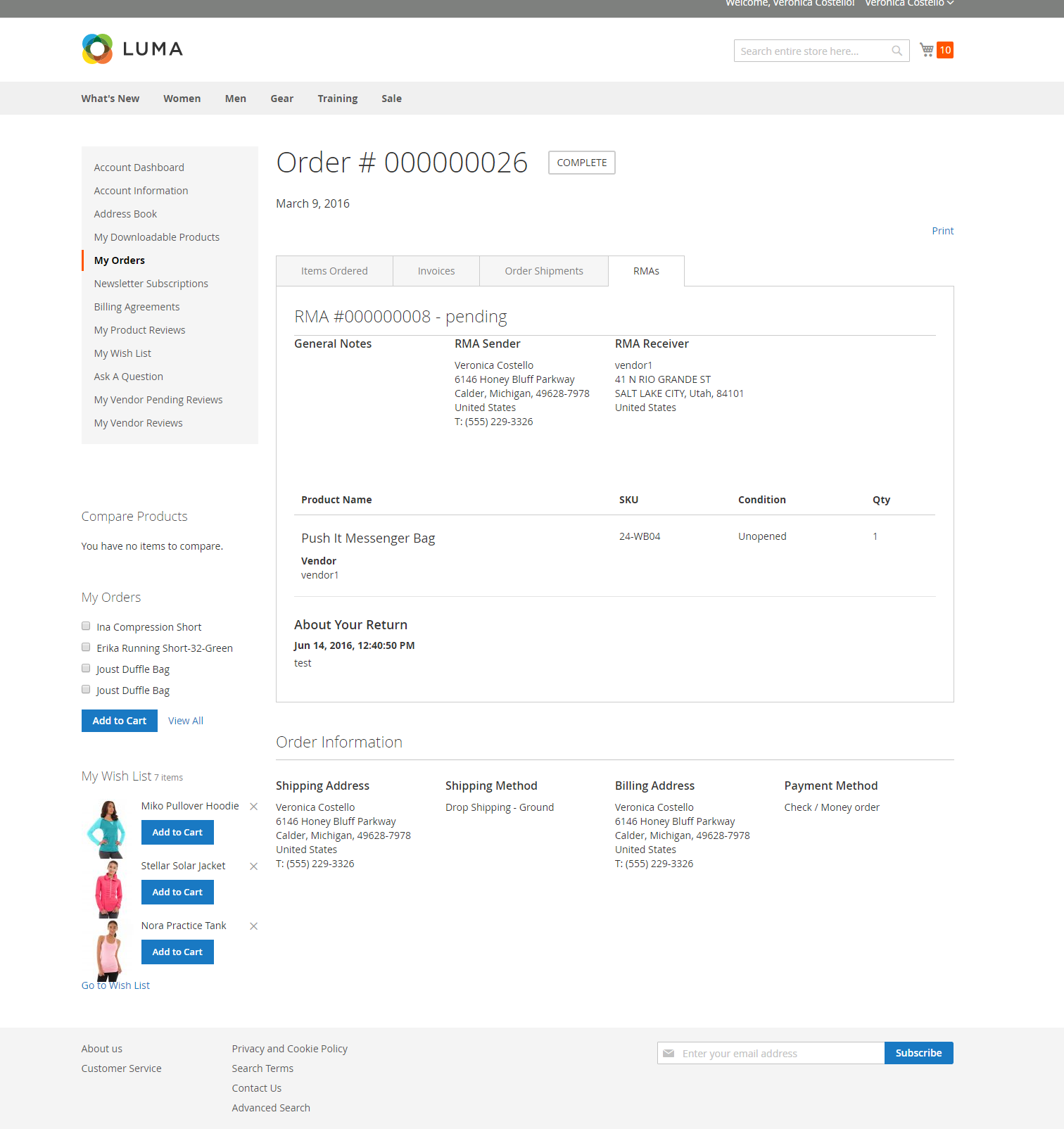Open About us footer link
The width and height of the screenshot is (1064, 1129).
[x=102, y=1049]
